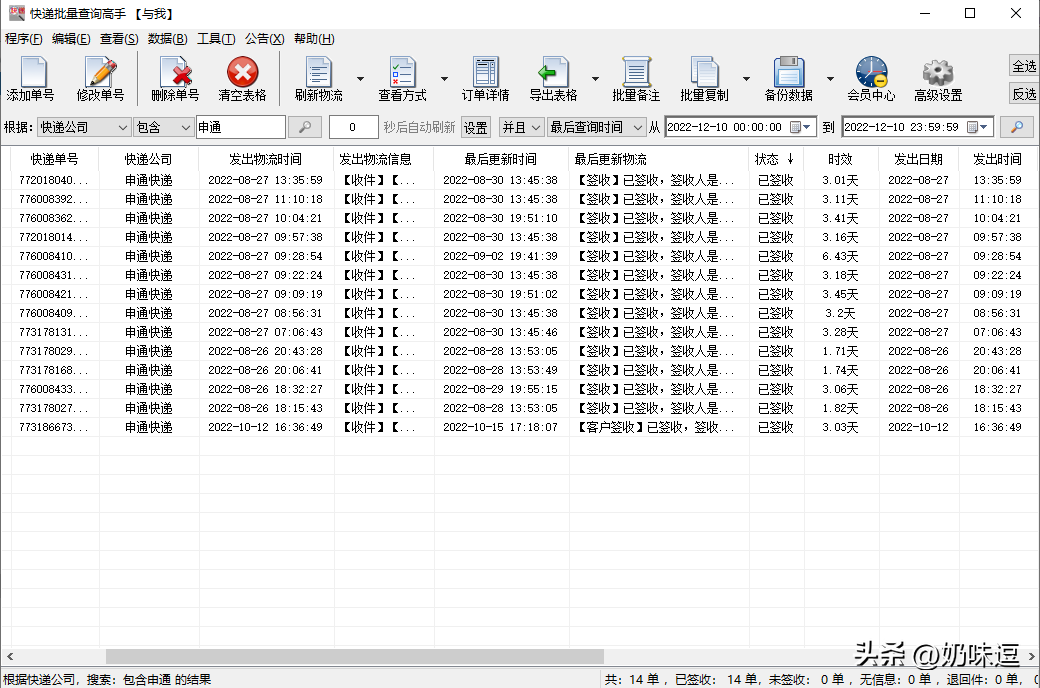Click the 反选 button
The width and height of the screenshot is (1040, 688).
click(x=1024, y=94)
